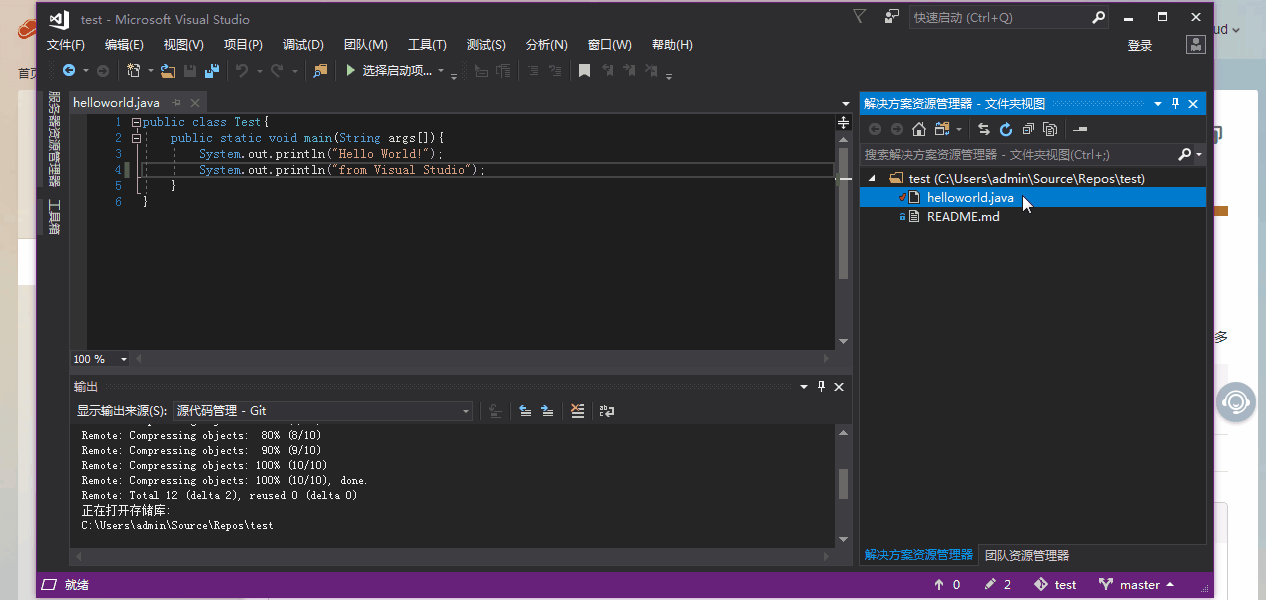Click the Preview Selected Items icon
This screenshot has width=1266, height=600.
click(x=1080, y=129)
